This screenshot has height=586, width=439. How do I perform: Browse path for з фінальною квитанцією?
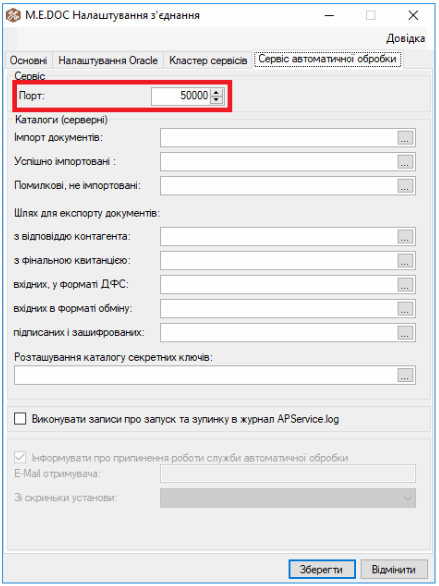coord(405,260)
